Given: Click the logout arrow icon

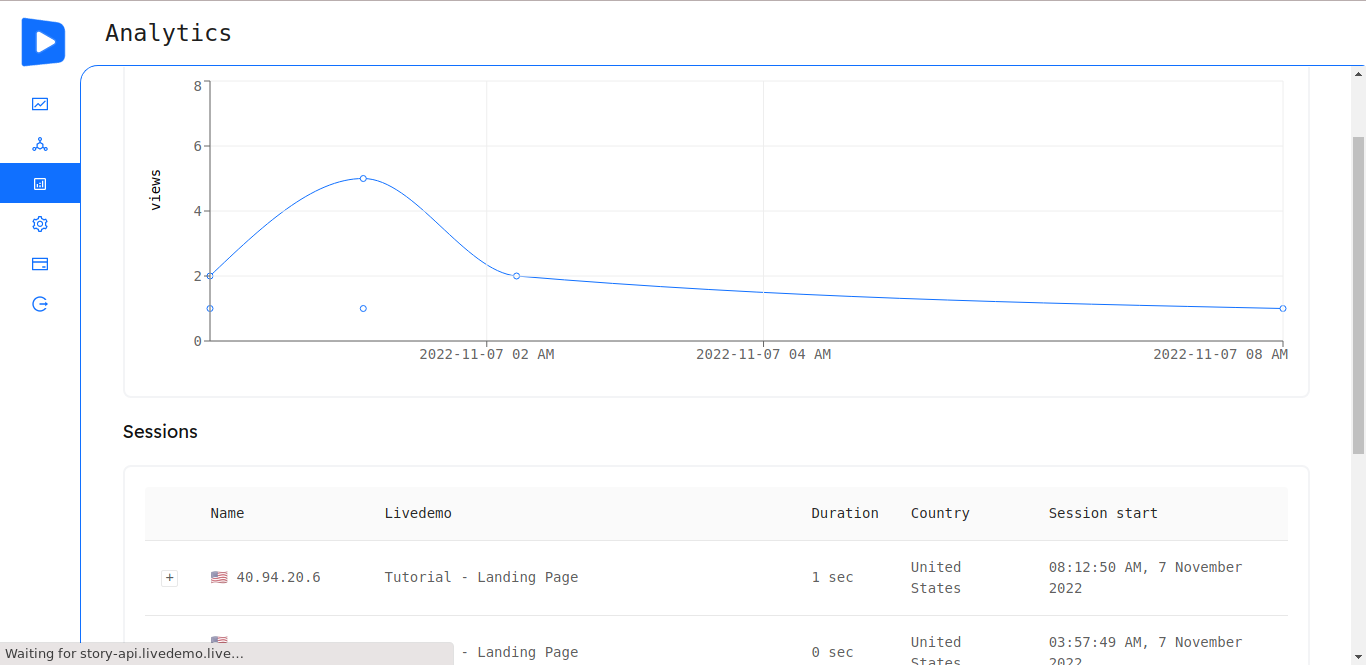Looking at the screenshot, I should pos(40,304).
